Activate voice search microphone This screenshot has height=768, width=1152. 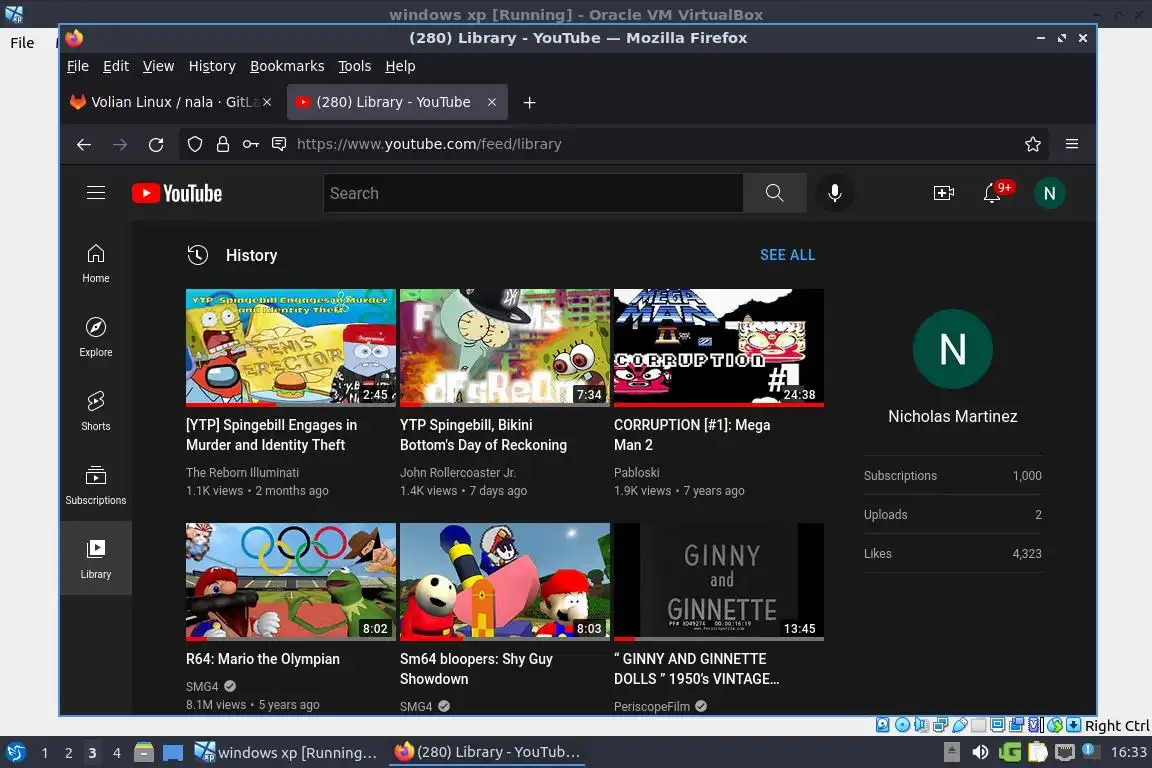point(835,193)
